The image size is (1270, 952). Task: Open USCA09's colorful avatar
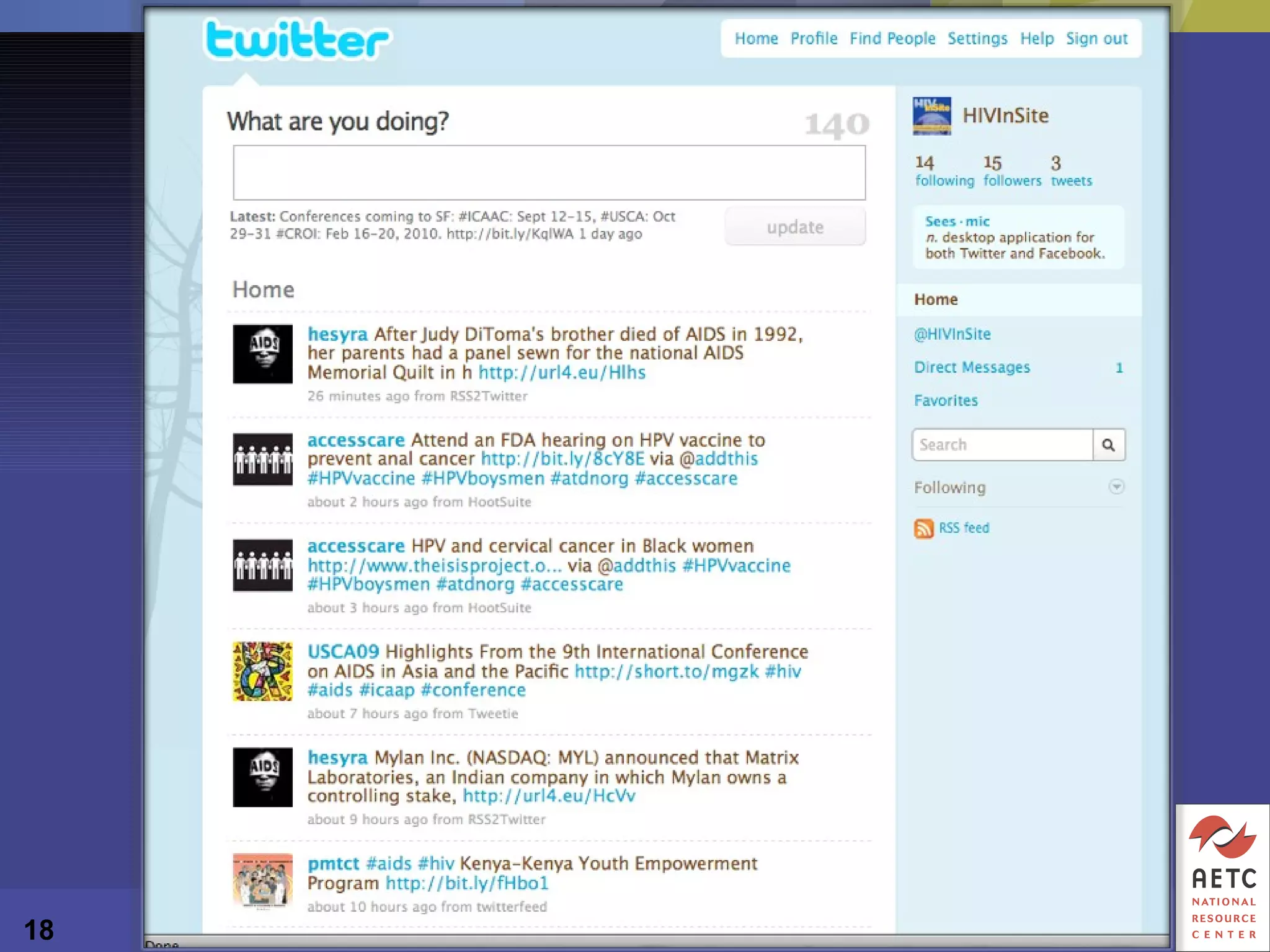coord(262,671)
